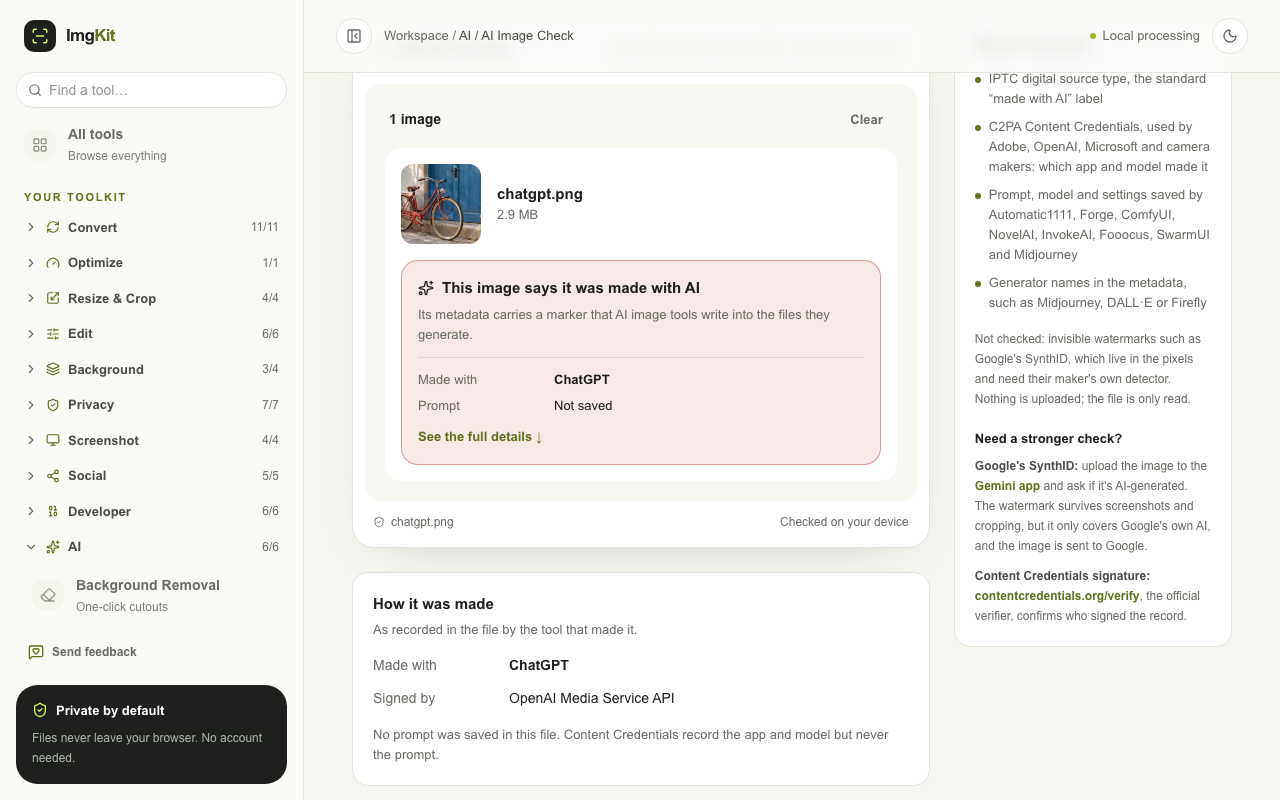Open the Background Removal tool label

pos(148,585)
